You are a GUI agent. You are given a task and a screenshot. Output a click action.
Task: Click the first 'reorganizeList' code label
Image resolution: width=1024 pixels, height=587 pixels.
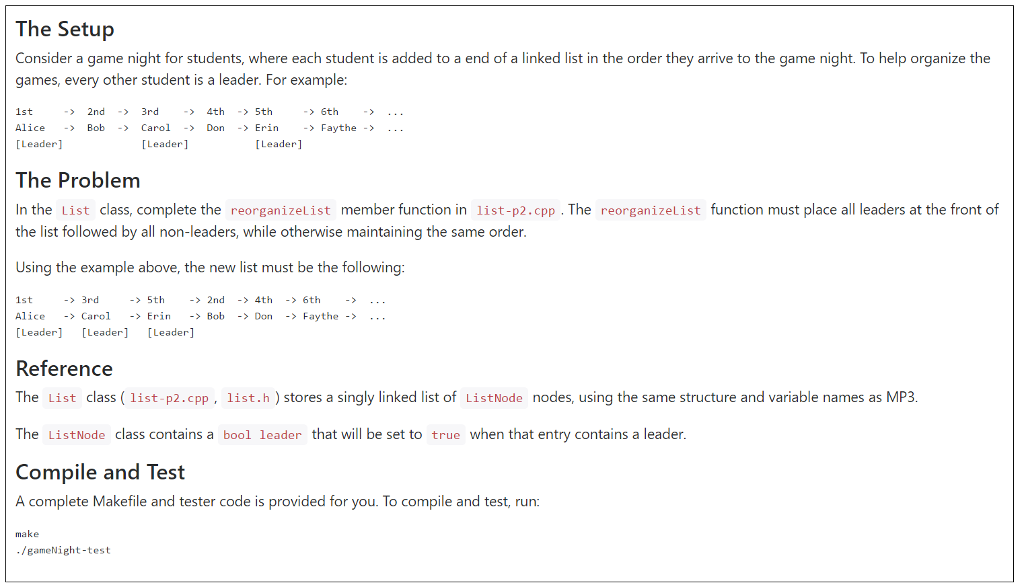pyautogui.click(x=281, y=210)
